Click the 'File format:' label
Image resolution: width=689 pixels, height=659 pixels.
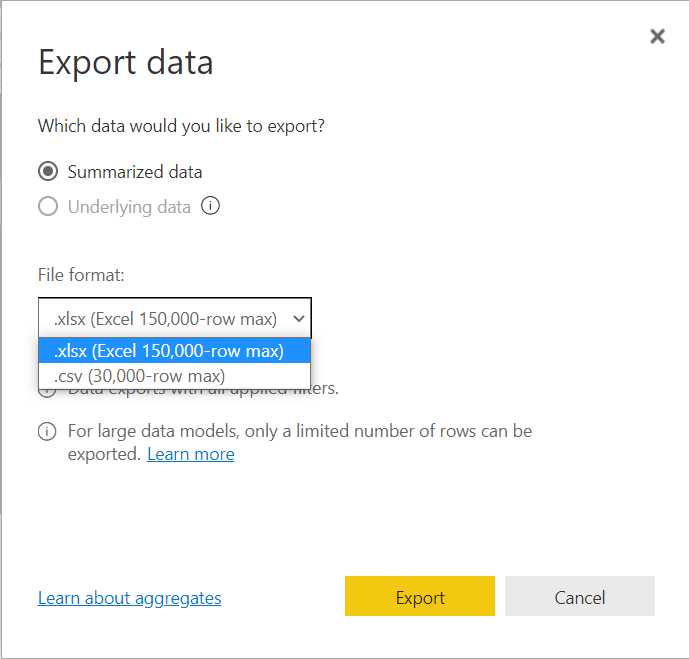[x=81, y=275]
